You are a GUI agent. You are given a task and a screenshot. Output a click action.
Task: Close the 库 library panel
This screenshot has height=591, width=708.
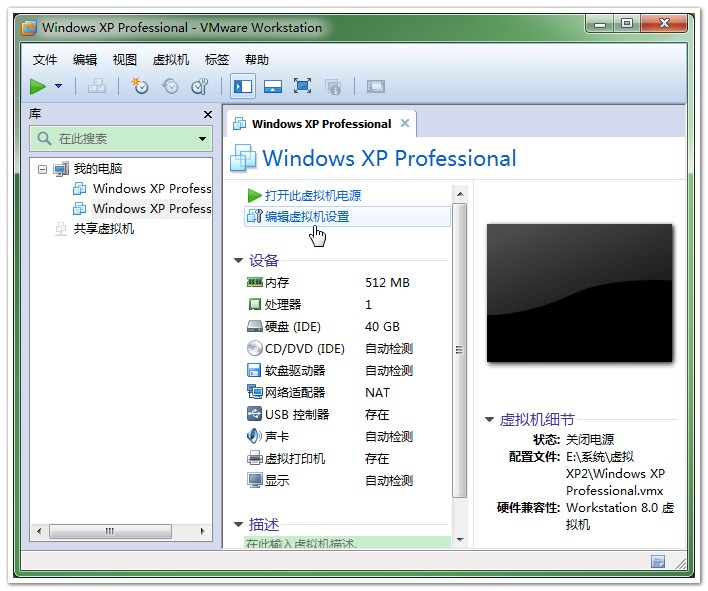pos(208,115)
